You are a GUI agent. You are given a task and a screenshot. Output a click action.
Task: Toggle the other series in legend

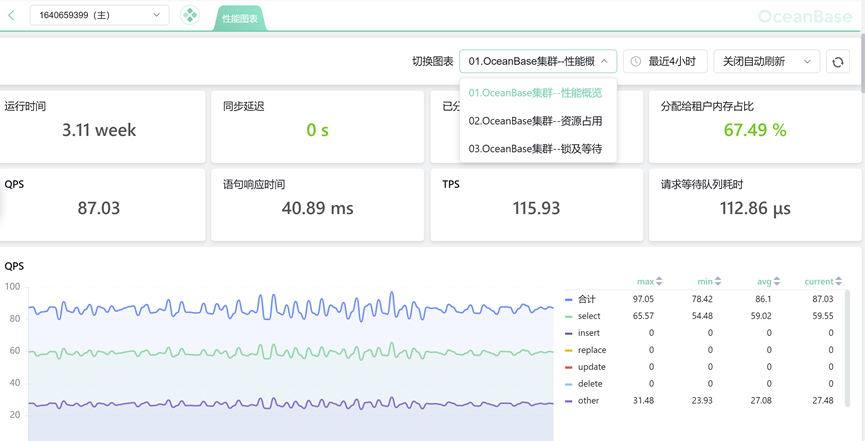[x=582, y=401]
